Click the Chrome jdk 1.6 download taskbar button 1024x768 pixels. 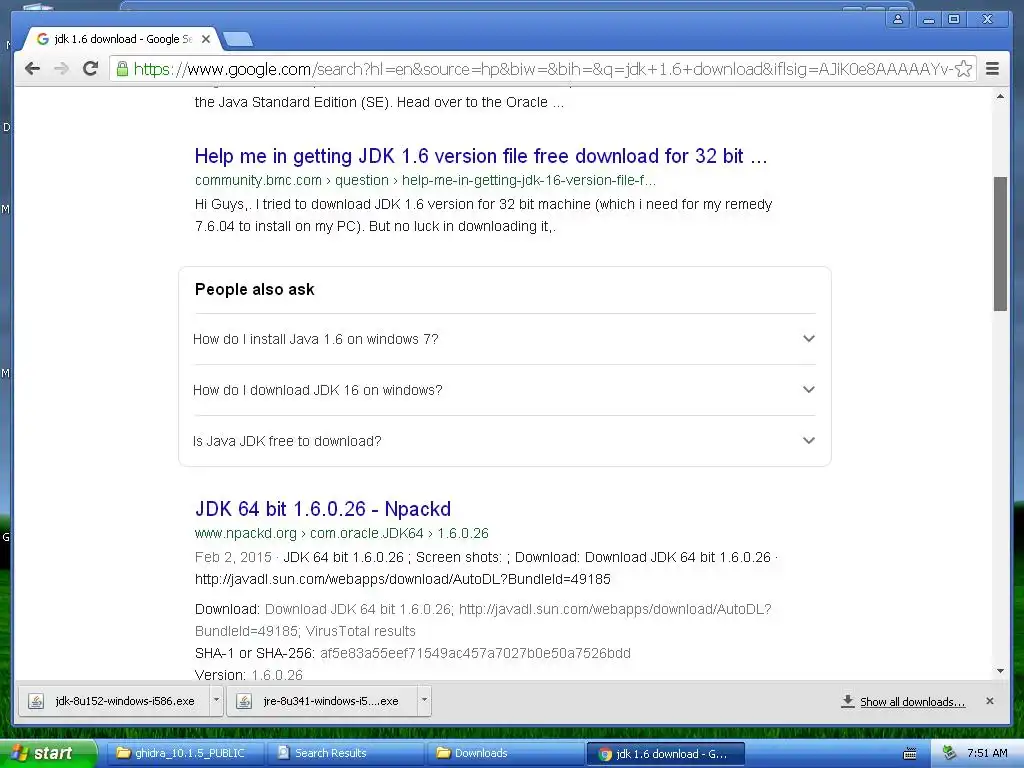[x=666, y=754]
